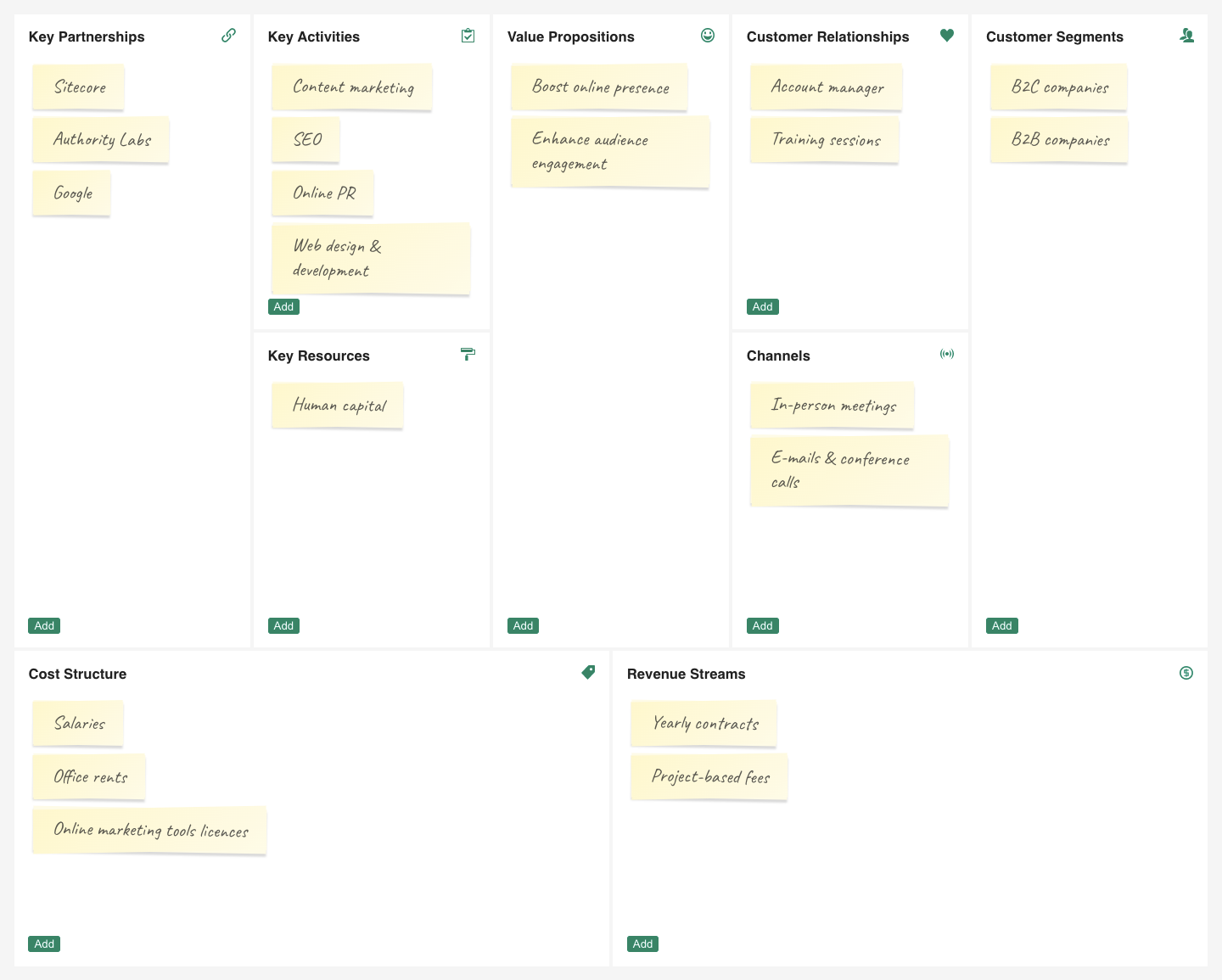Click the smiley icon on Value Propositions

707,36
